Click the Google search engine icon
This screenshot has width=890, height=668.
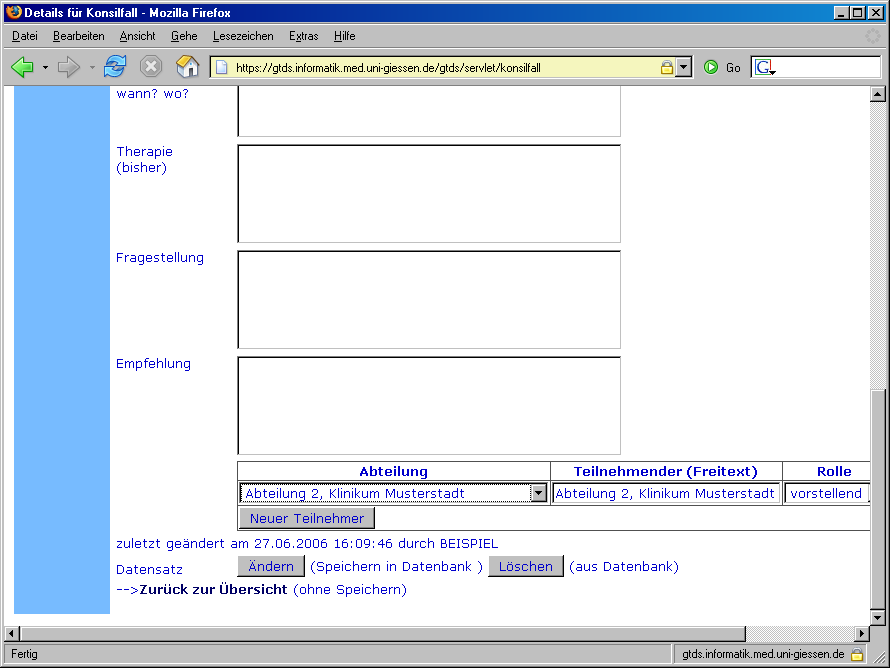coord(764,67)
